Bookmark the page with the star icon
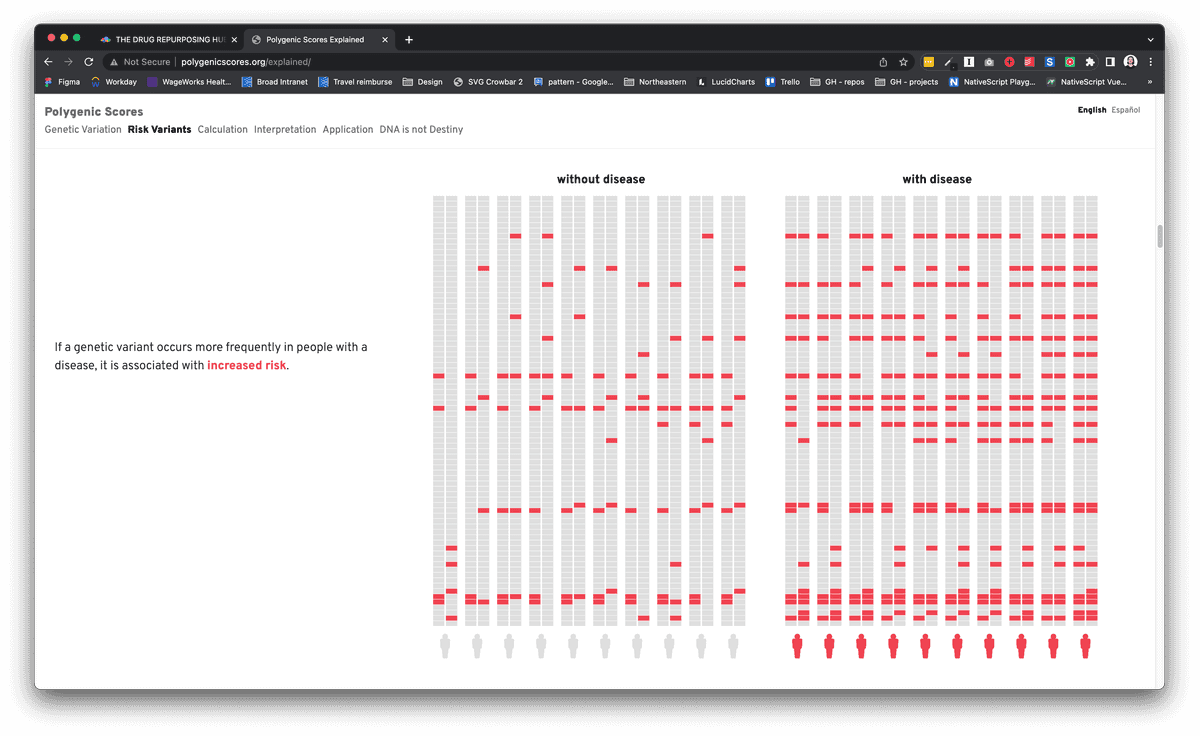 (x=903, y=61)
